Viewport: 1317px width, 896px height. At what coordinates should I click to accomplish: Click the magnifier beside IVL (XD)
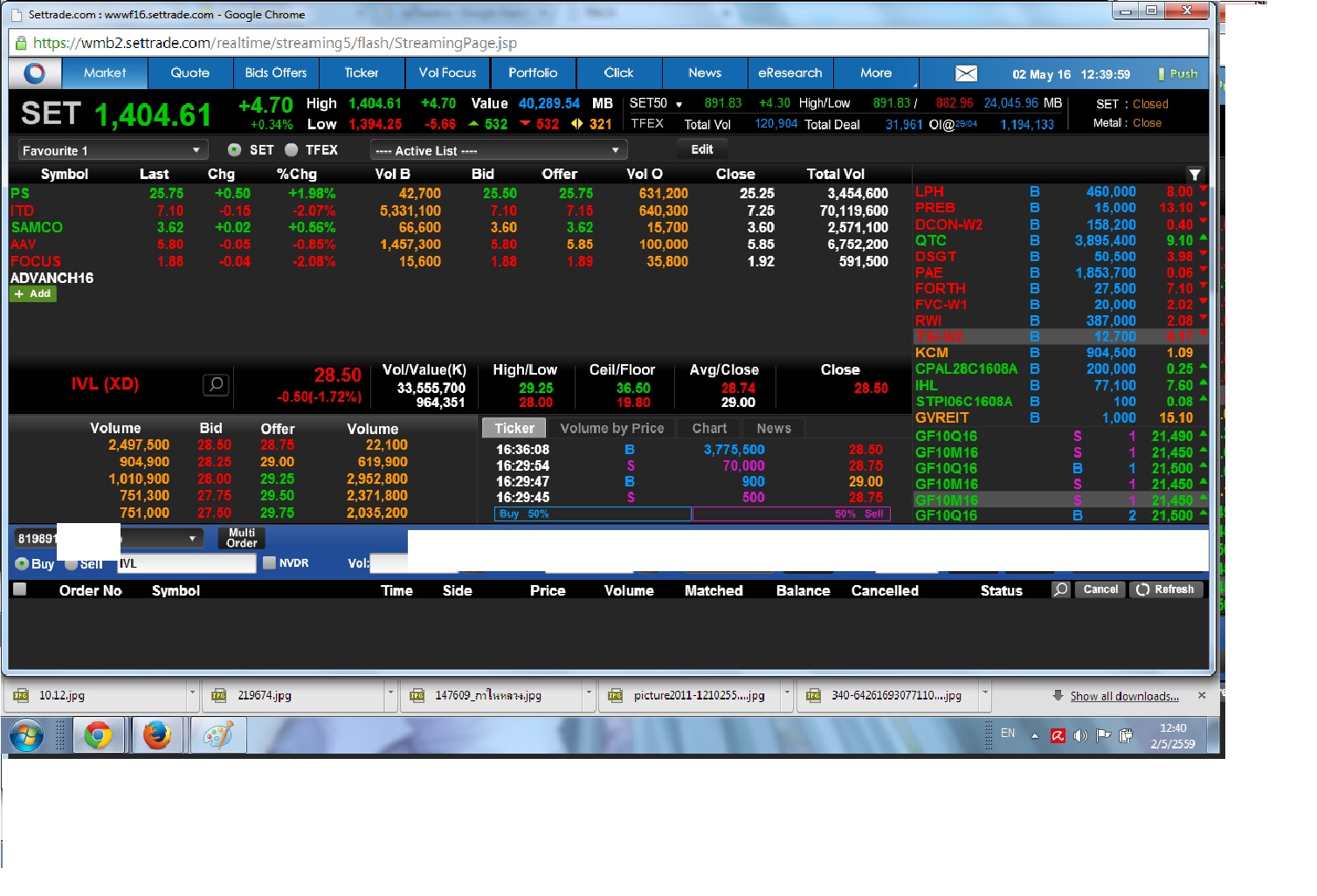click(216, 384)
